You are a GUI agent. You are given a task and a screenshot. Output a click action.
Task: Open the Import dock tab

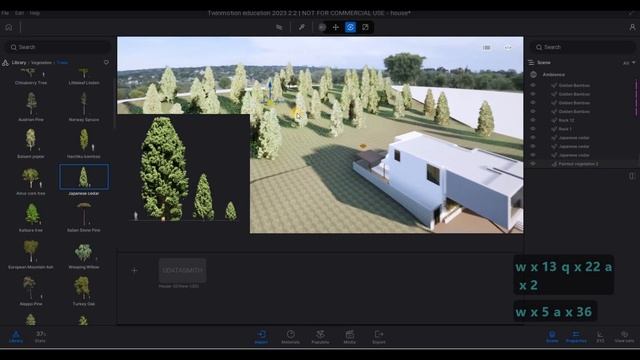[261, 337]
